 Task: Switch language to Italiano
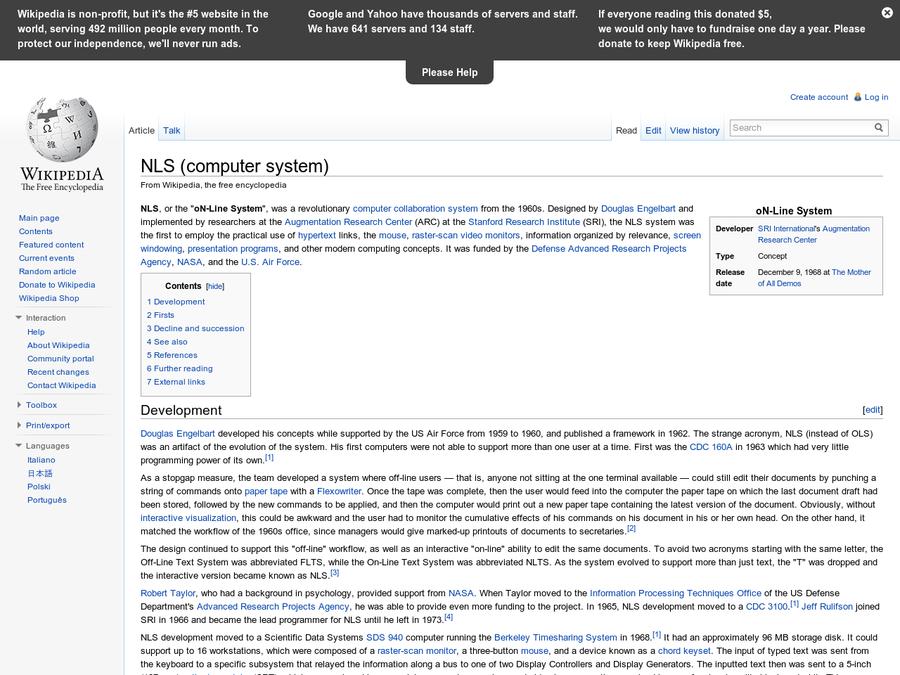tap(41, 460)
